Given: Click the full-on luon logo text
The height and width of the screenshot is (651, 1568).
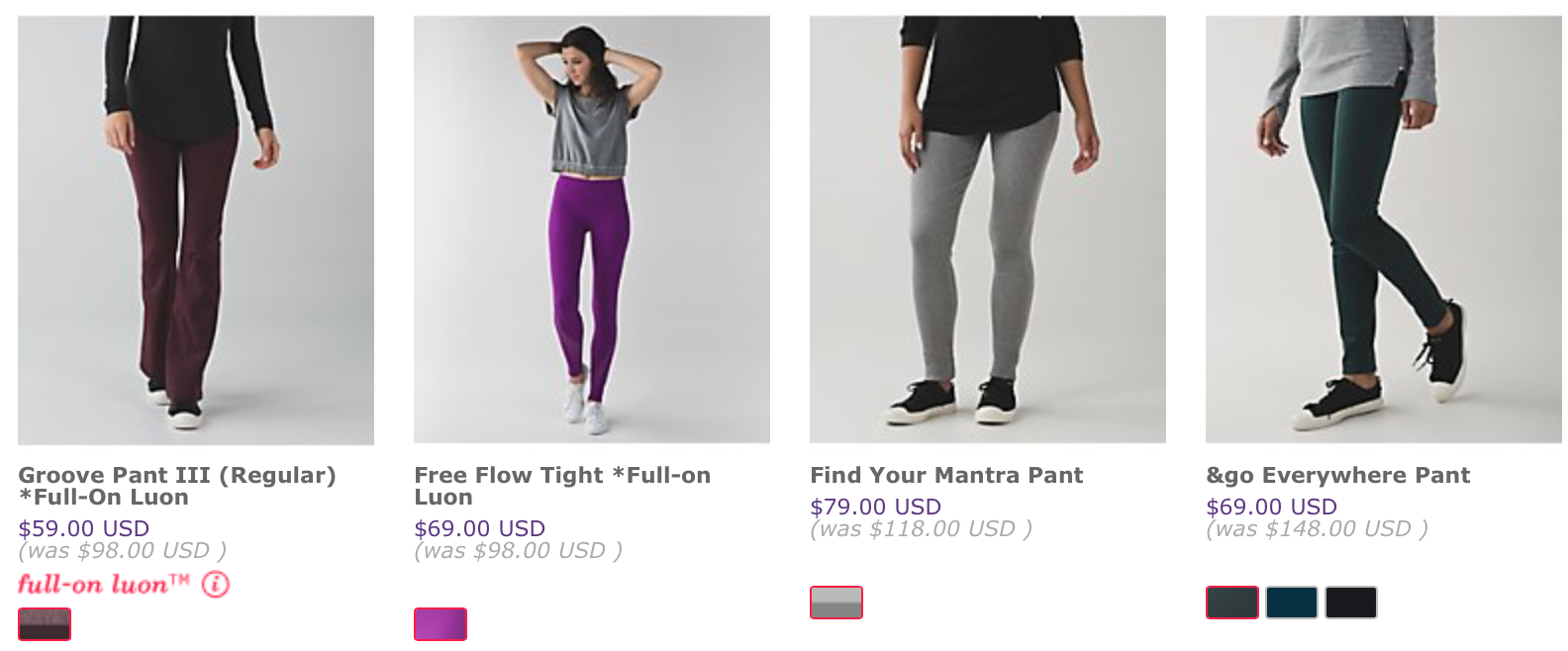Looking at the screenshot, I should 103,584.
